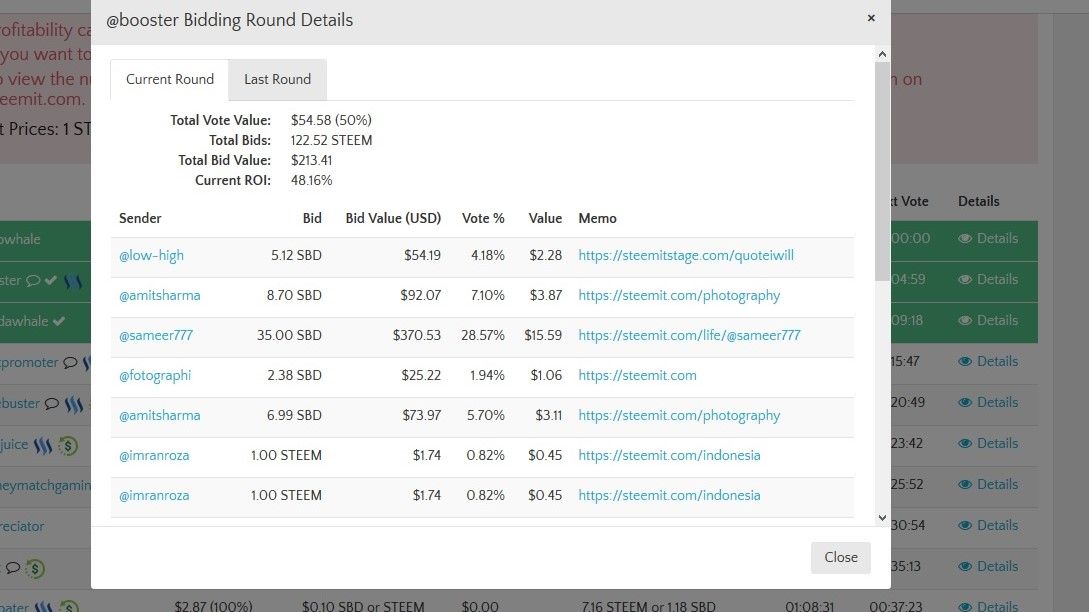Open the steemitstage.com/quoteiwill memo link
1089x612 pixels.
(686, 256)
